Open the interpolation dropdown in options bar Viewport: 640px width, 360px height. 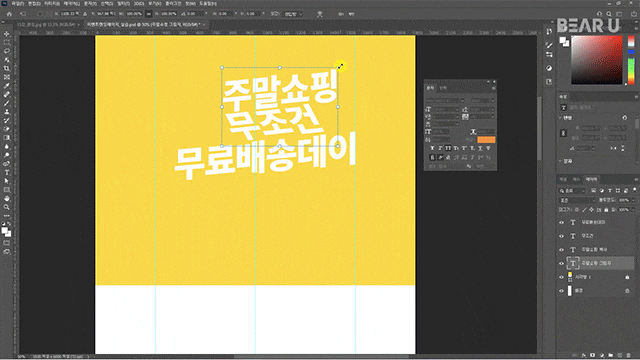[x=293, y=14]
